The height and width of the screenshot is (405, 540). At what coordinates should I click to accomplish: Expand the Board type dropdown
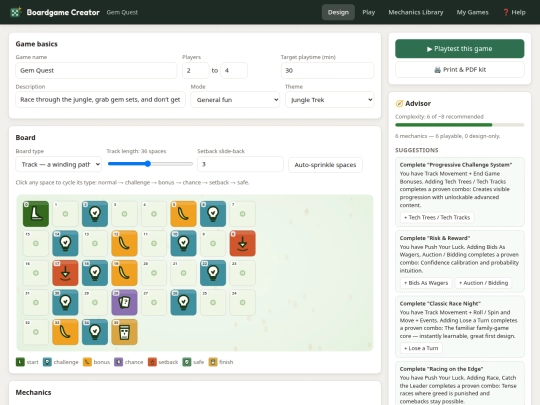[x=59, y=164]
